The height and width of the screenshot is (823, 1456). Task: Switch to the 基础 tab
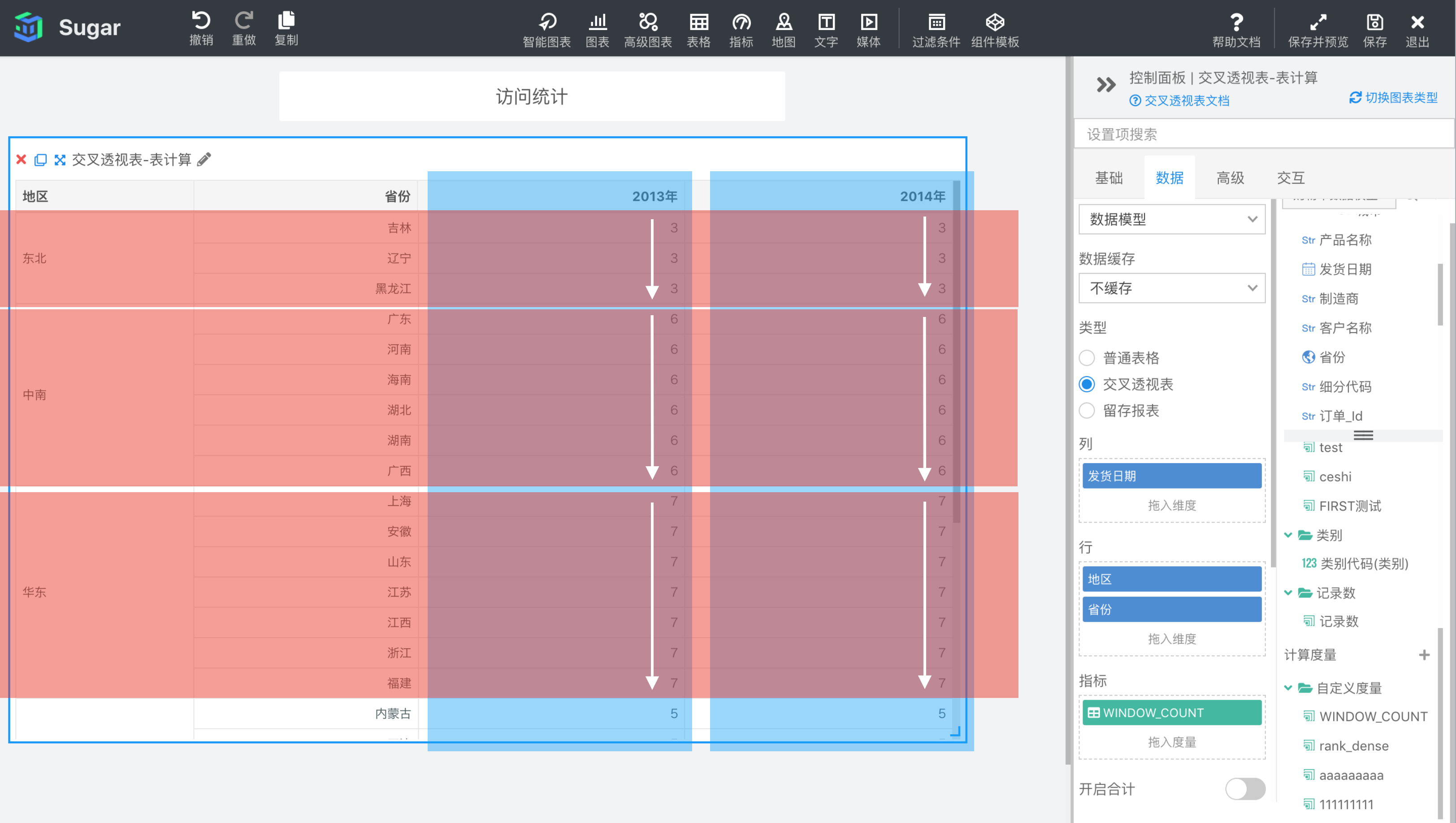(x=1109, y=178)
